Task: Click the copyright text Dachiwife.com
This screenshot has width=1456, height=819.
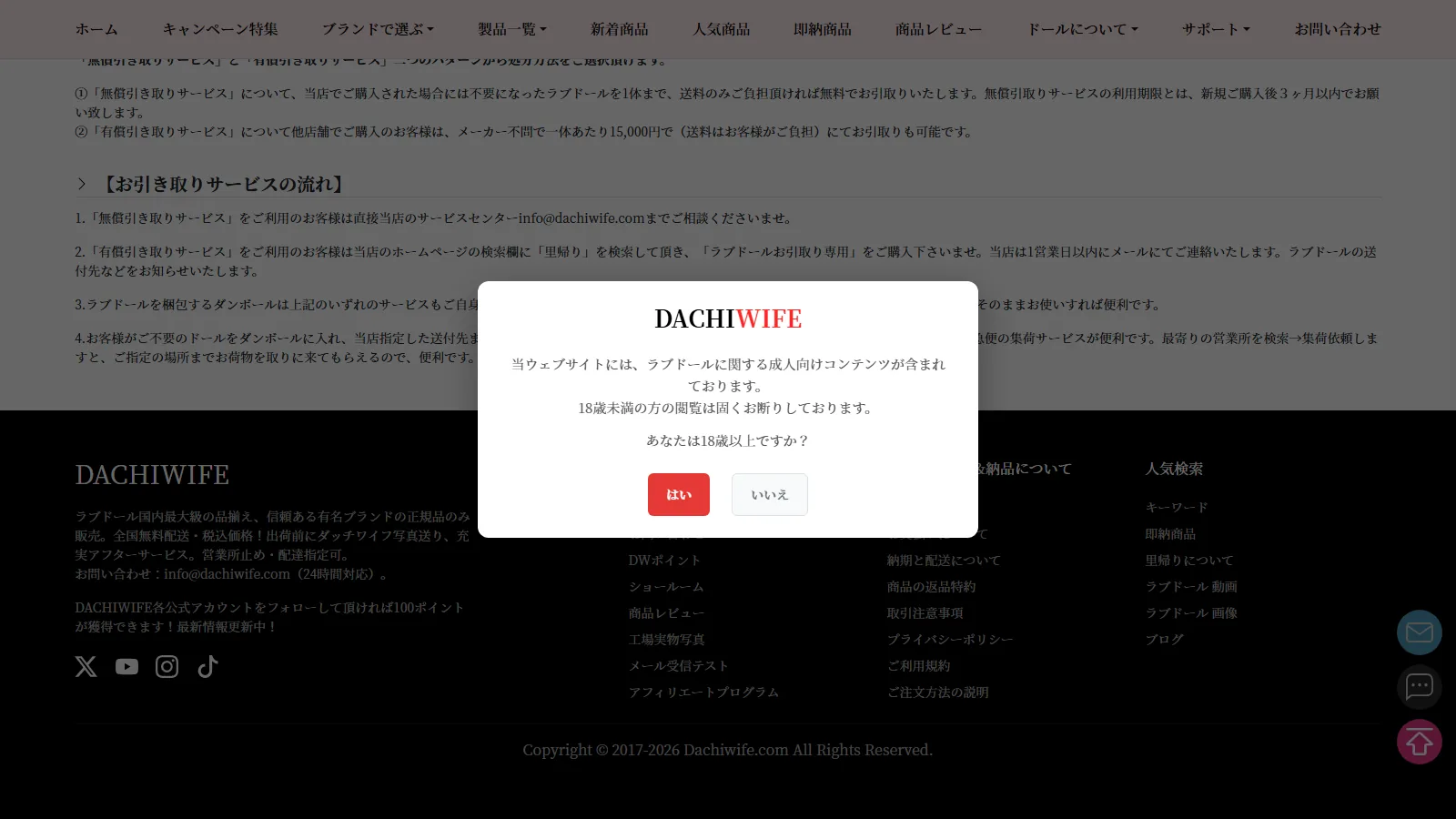Action: point(736,750)
